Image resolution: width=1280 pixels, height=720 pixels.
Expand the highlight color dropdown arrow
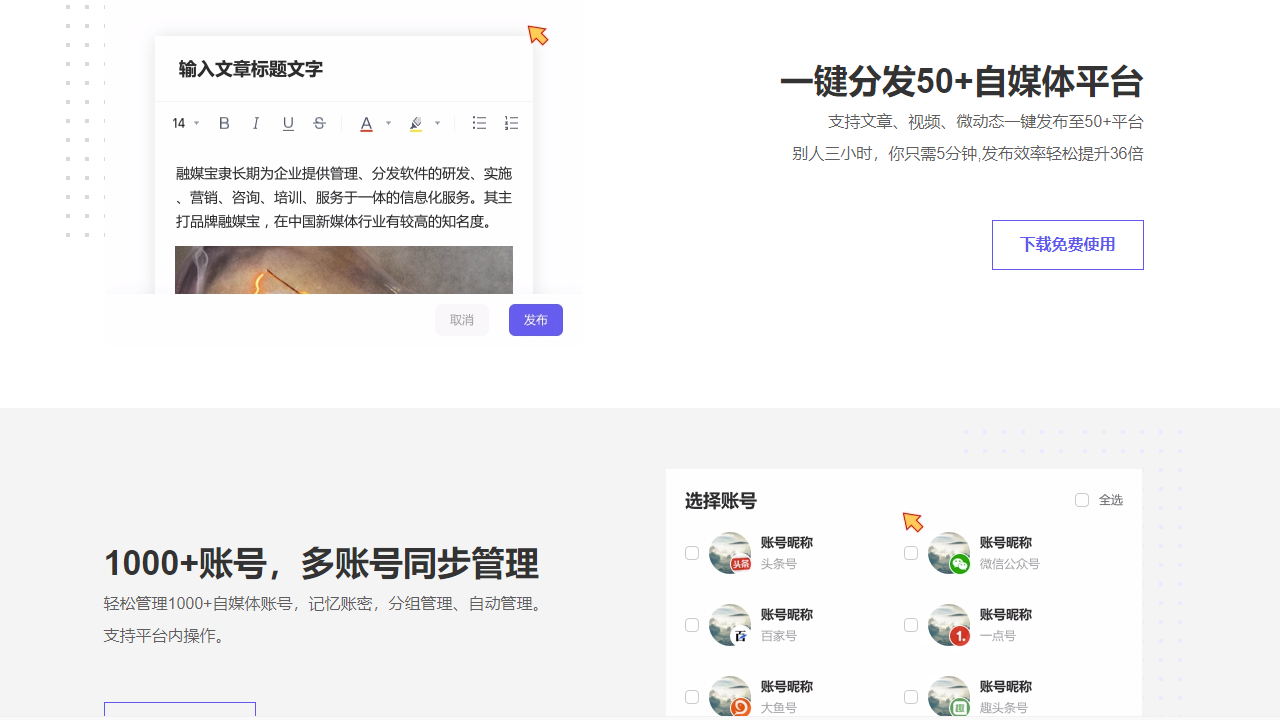click(437, 124)
